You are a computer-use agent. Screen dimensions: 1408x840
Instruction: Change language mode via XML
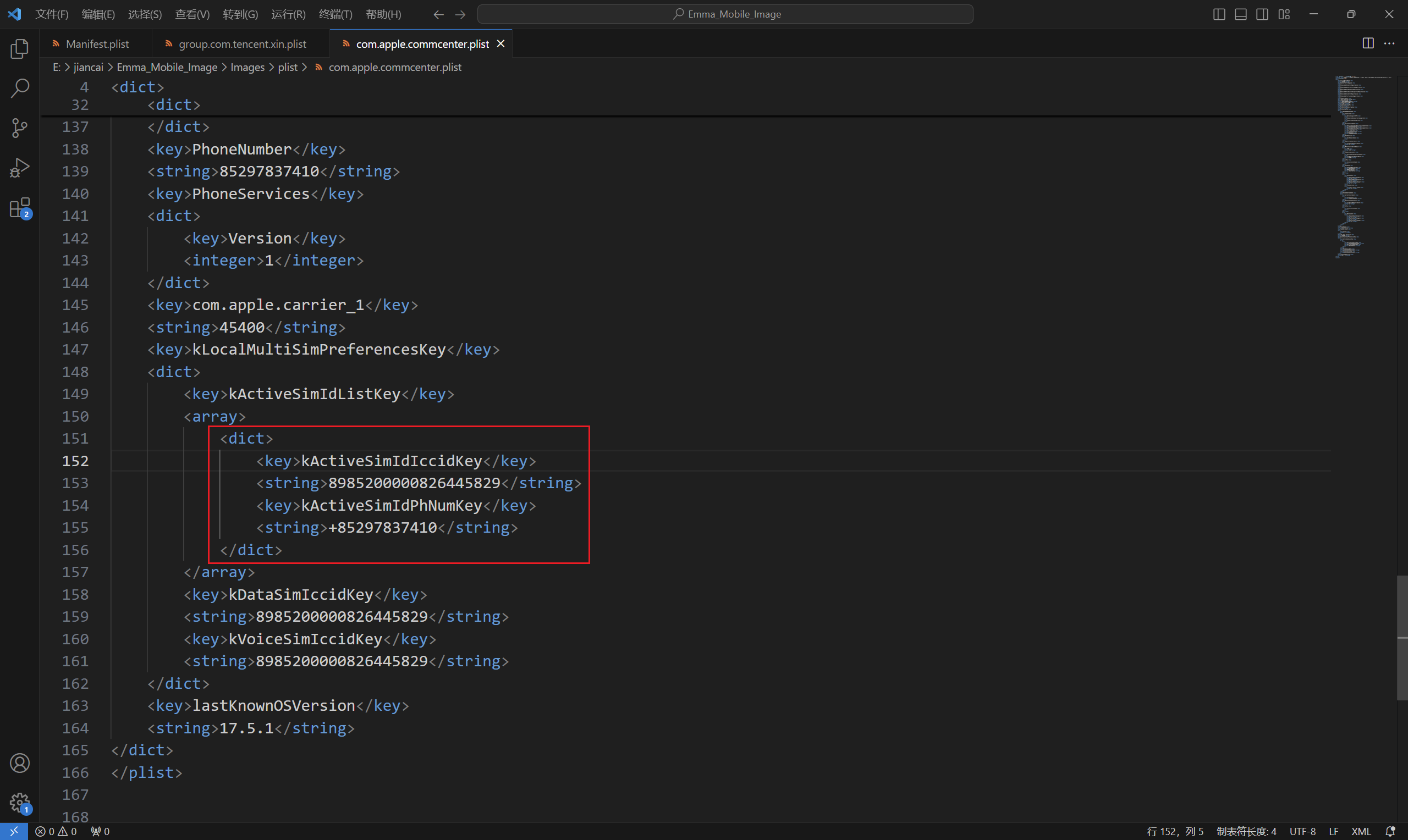1361,831
